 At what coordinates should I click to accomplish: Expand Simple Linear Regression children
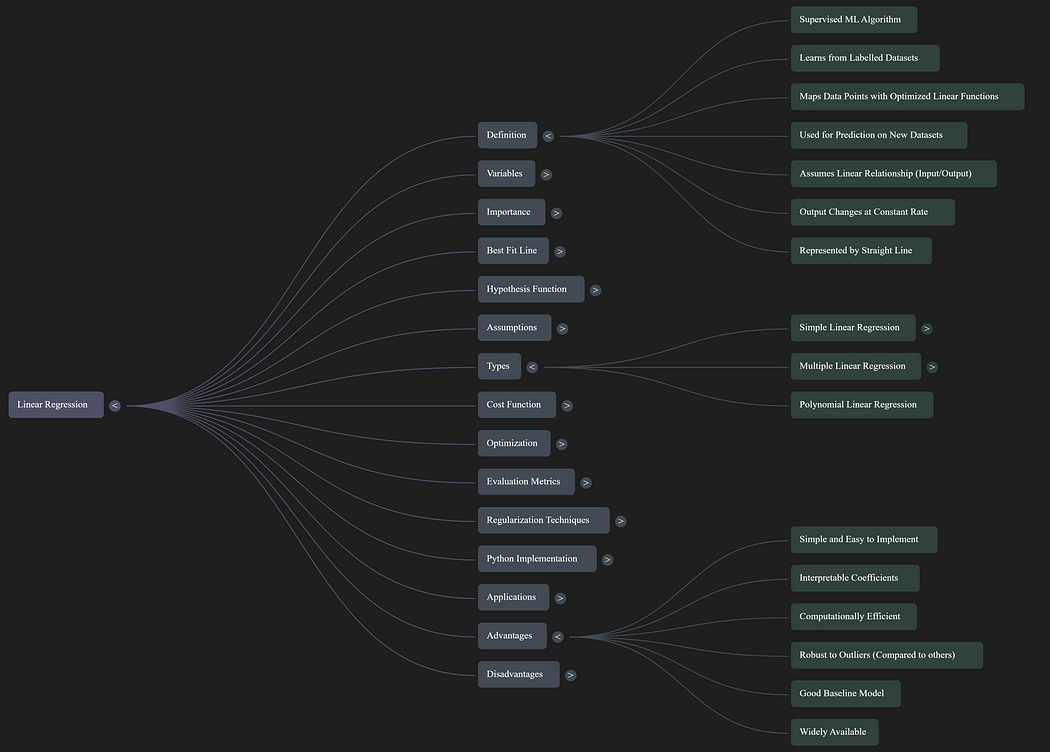(927, 328)
